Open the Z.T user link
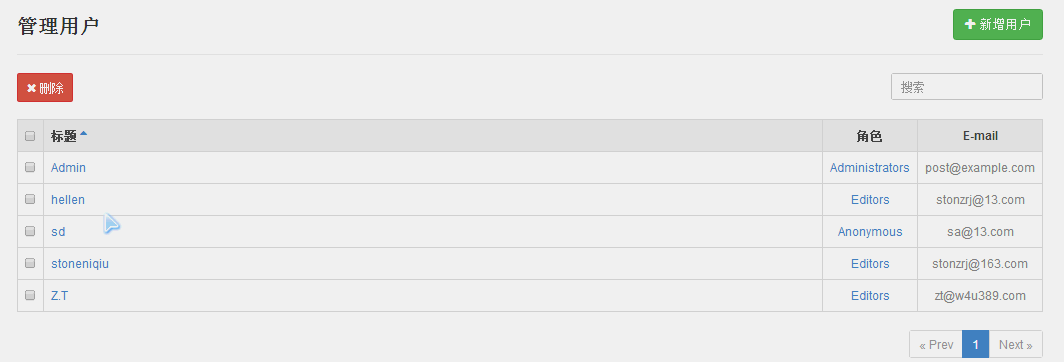This screenshot has height=362, width=1064. pos(60,295)
